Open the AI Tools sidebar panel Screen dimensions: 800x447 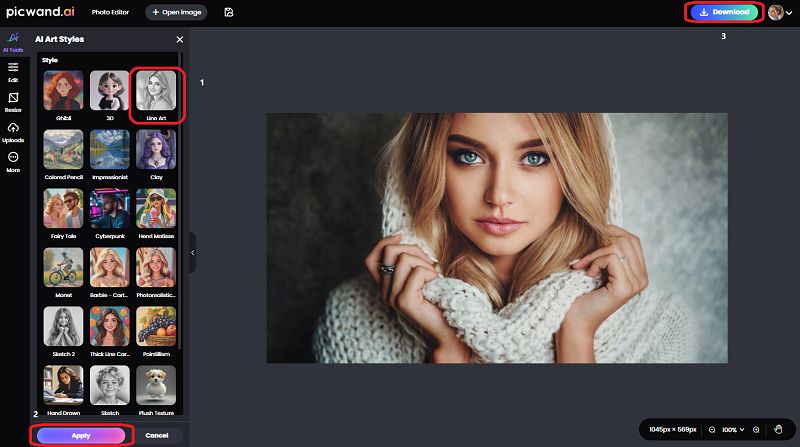pos(13,42)
